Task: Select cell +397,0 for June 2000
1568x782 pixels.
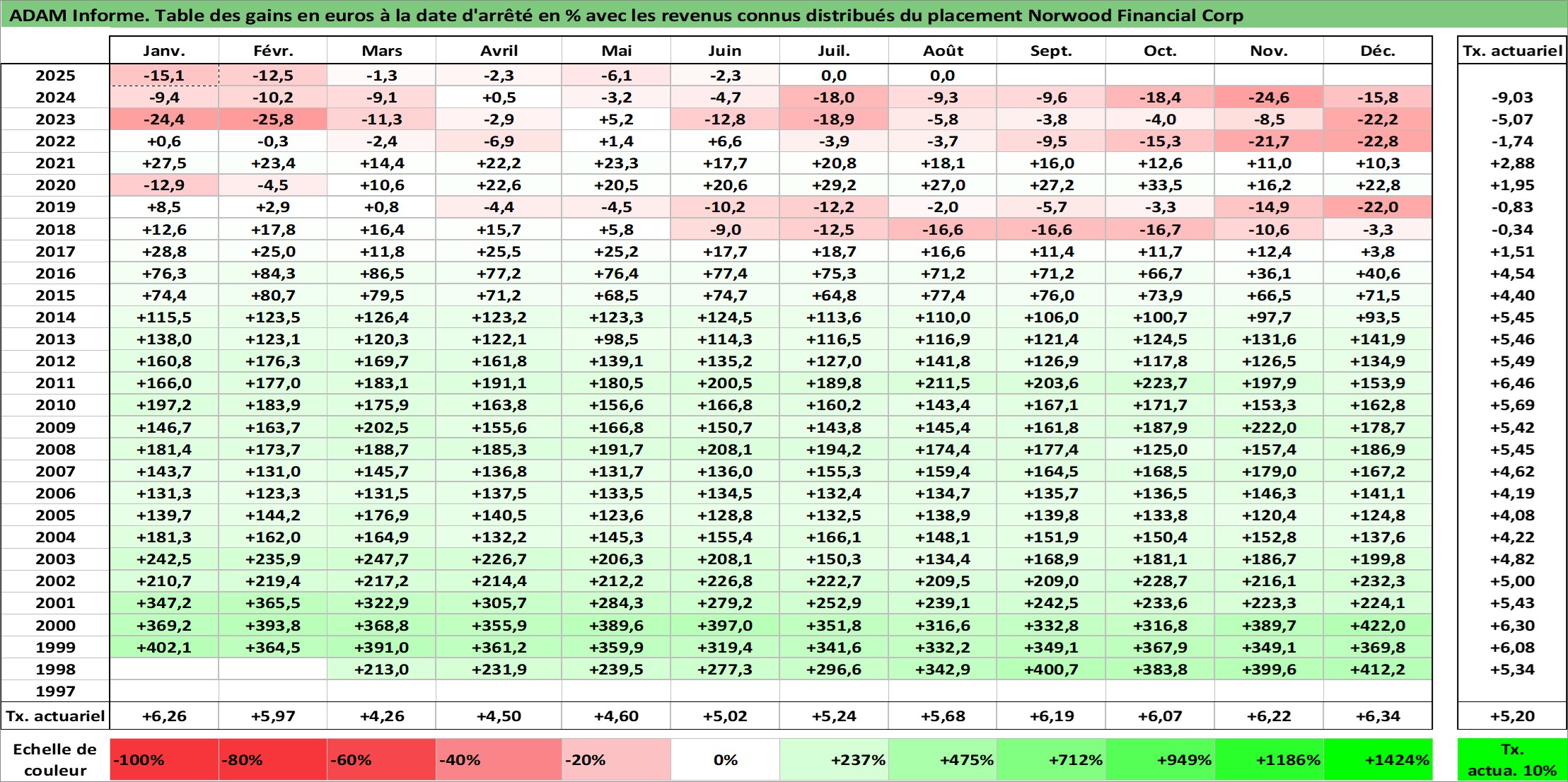Action: click(725, 625)
